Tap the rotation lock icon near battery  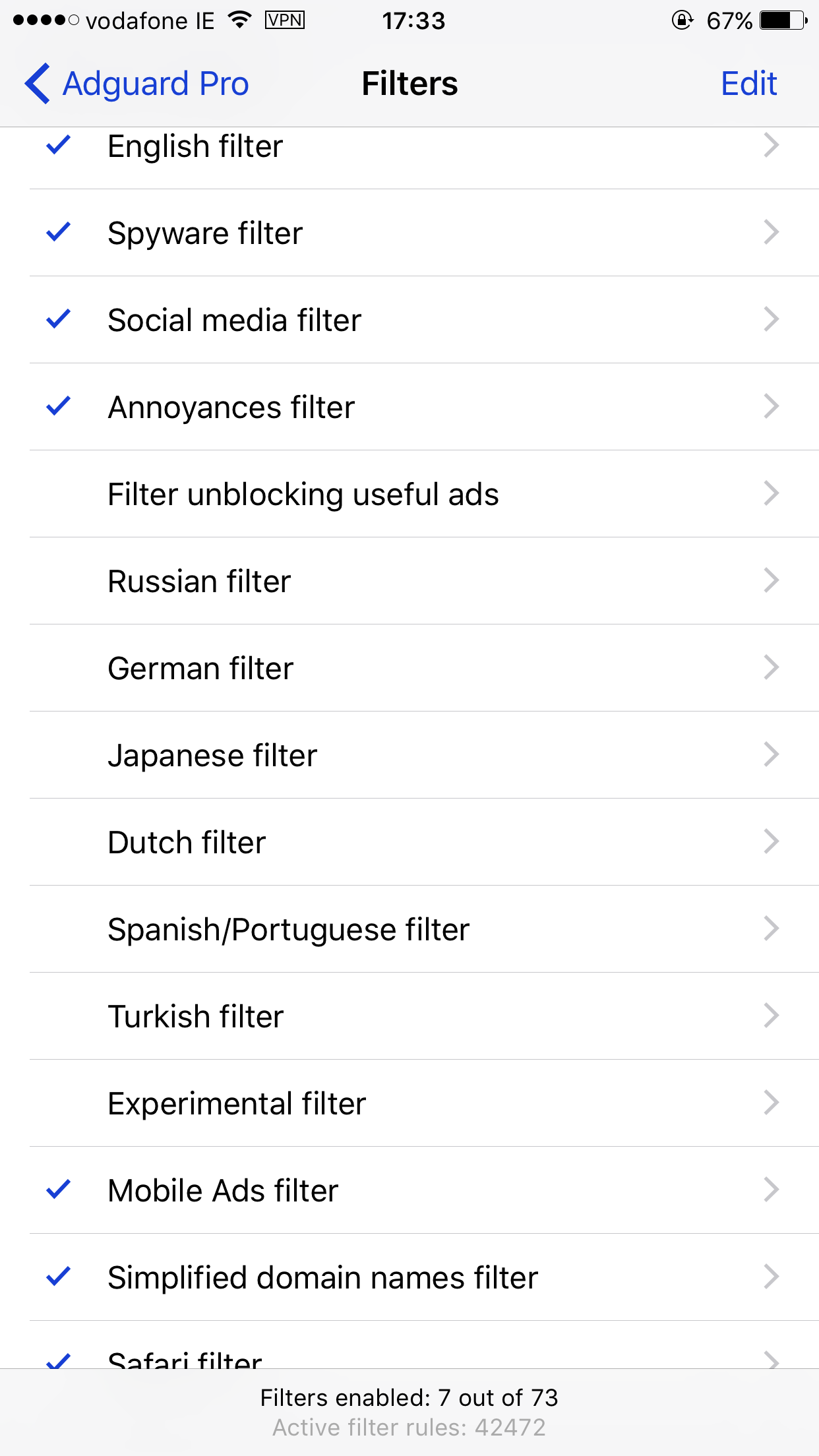tap(682, 20)
